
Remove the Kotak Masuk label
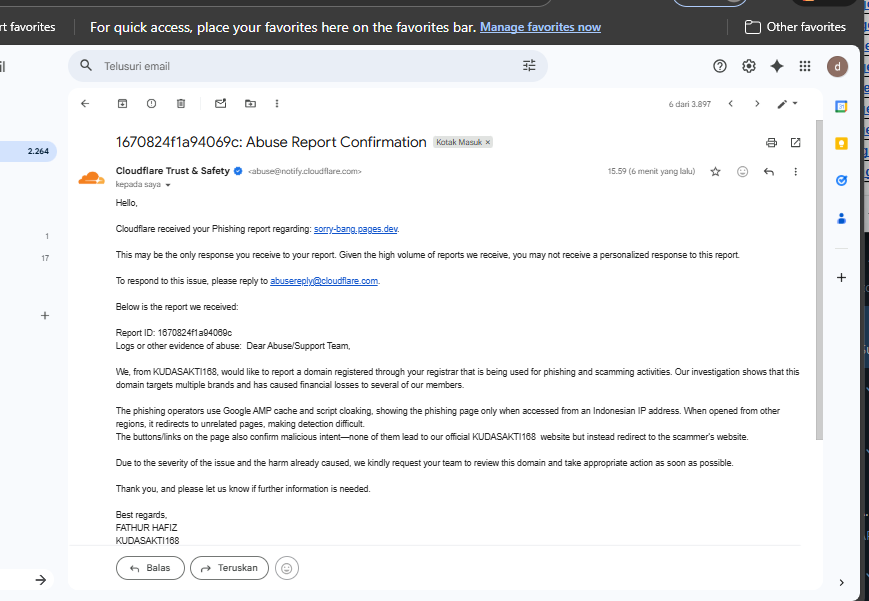point(488,142)
